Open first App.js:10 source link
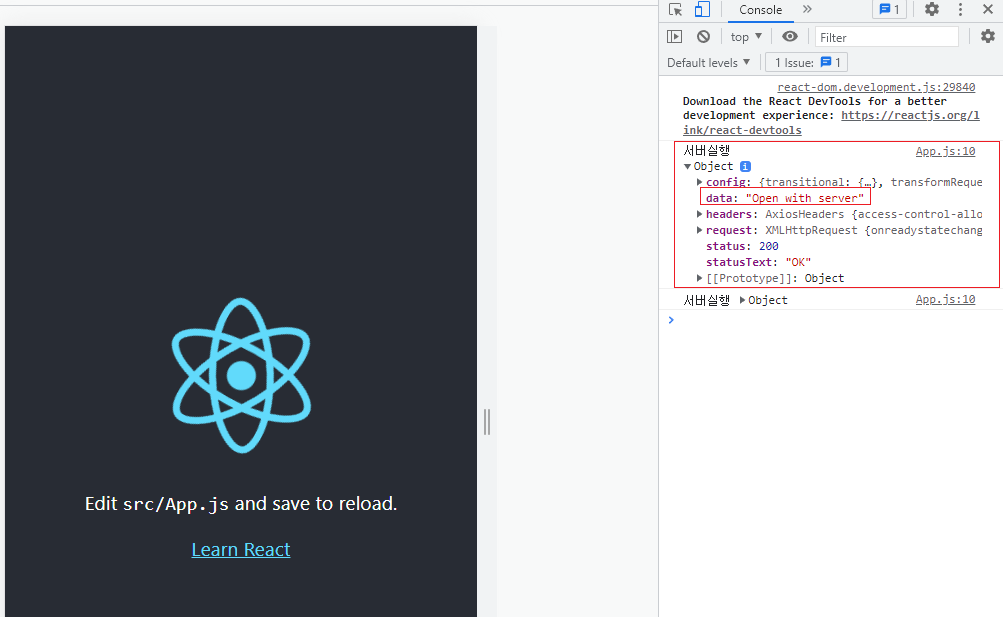Image resolution: width=1003 pixels, height=617 pixels. [x=945, y=151]
